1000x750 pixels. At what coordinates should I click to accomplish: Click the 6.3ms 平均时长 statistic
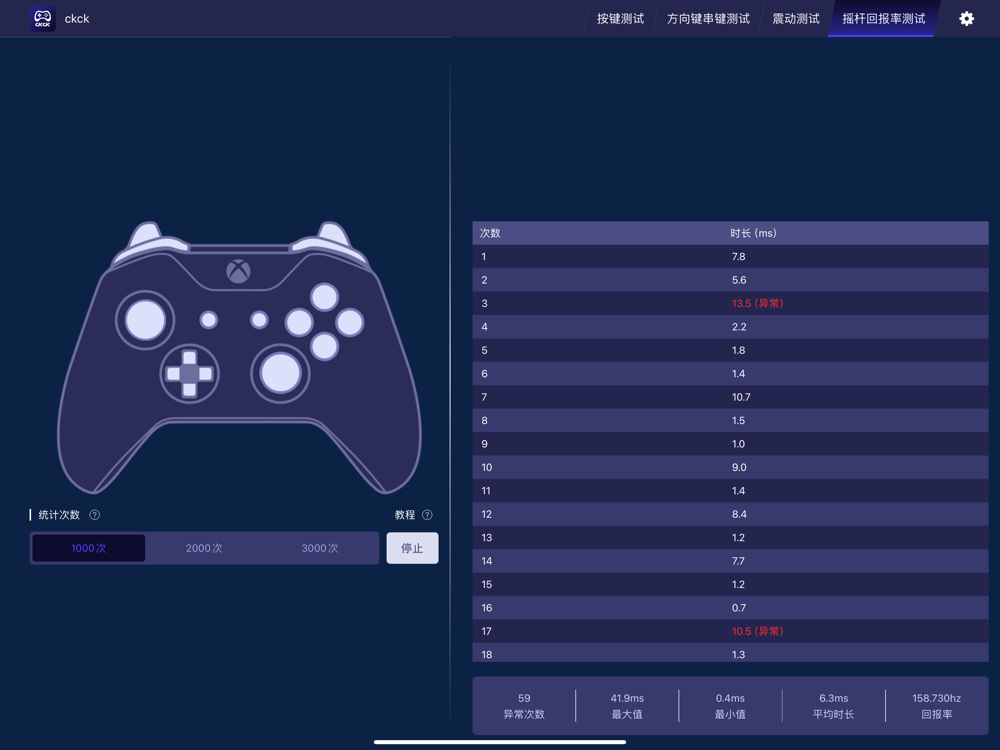(834, 706)
